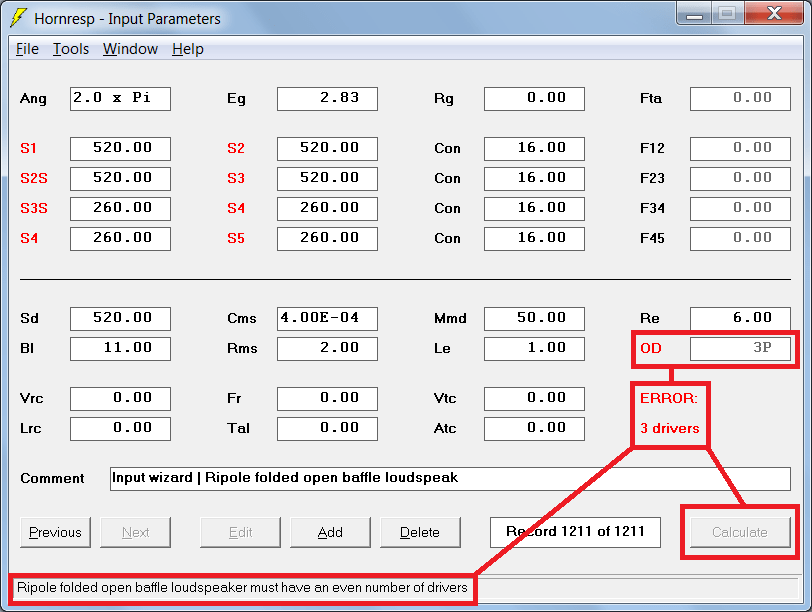This screenshot has width=812, height=612.
Task: Click the red S3S label
Action: pyautogui.click(x=34, y=209)
